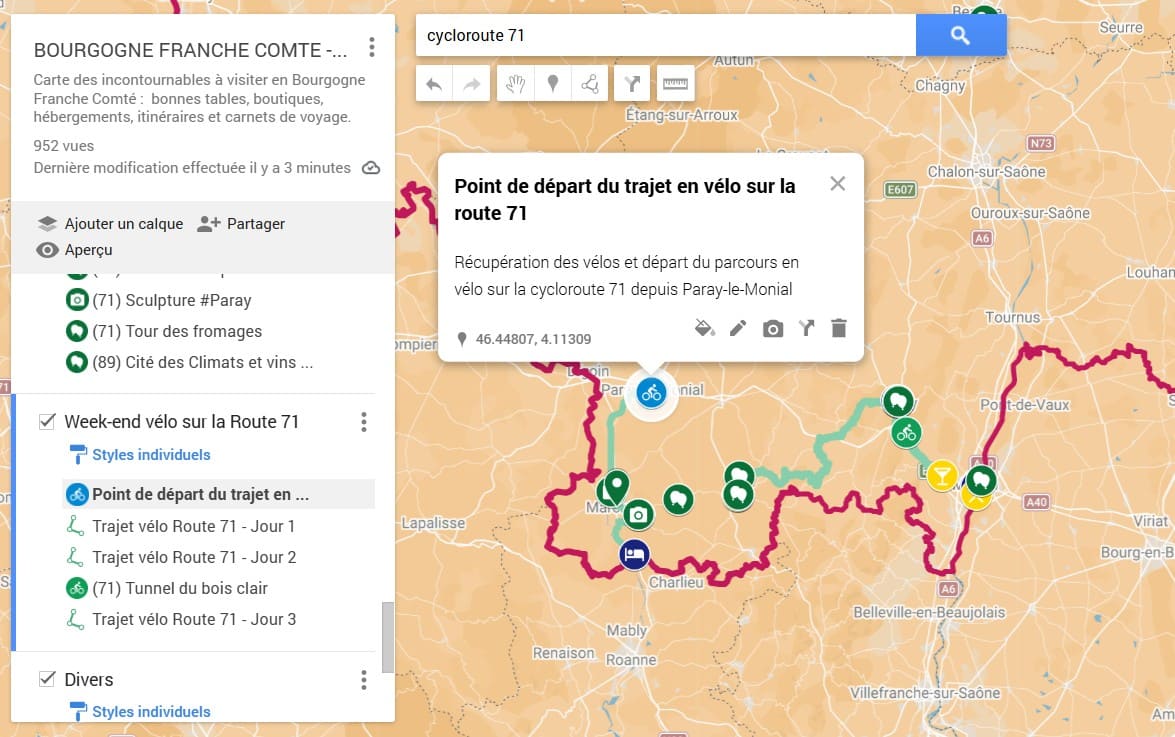Delete the marker with the trash icon
Viewport: 1175px width, 737px height.
pos(839,327)
